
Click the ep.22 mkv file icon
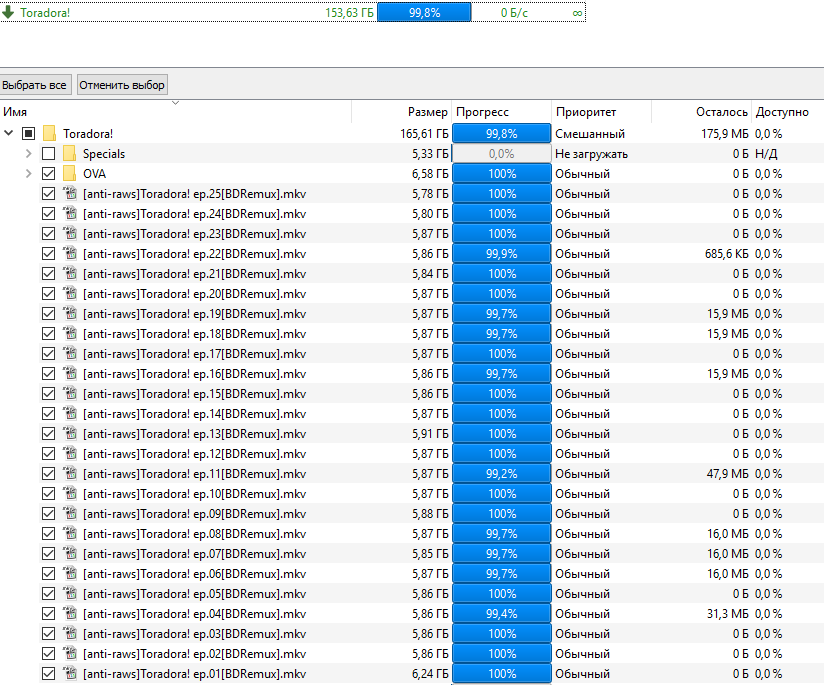tap(70, 253)
